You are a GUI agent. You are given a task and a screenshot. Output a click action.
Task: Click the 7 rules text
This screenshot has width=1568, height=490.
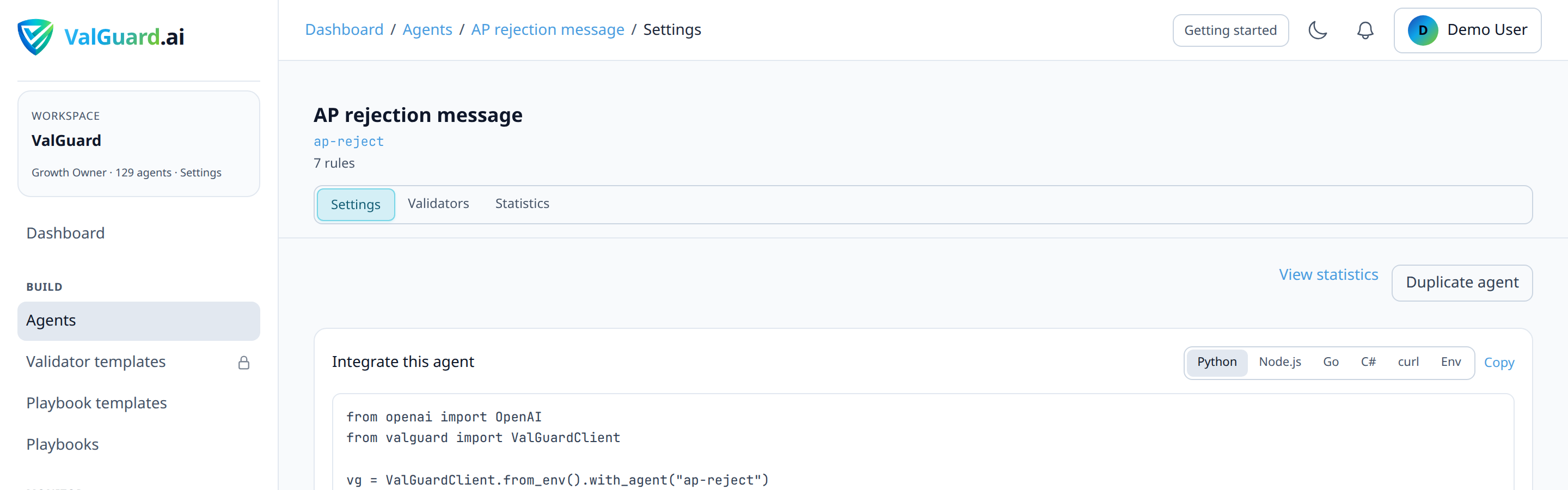[x=334, y=163]
